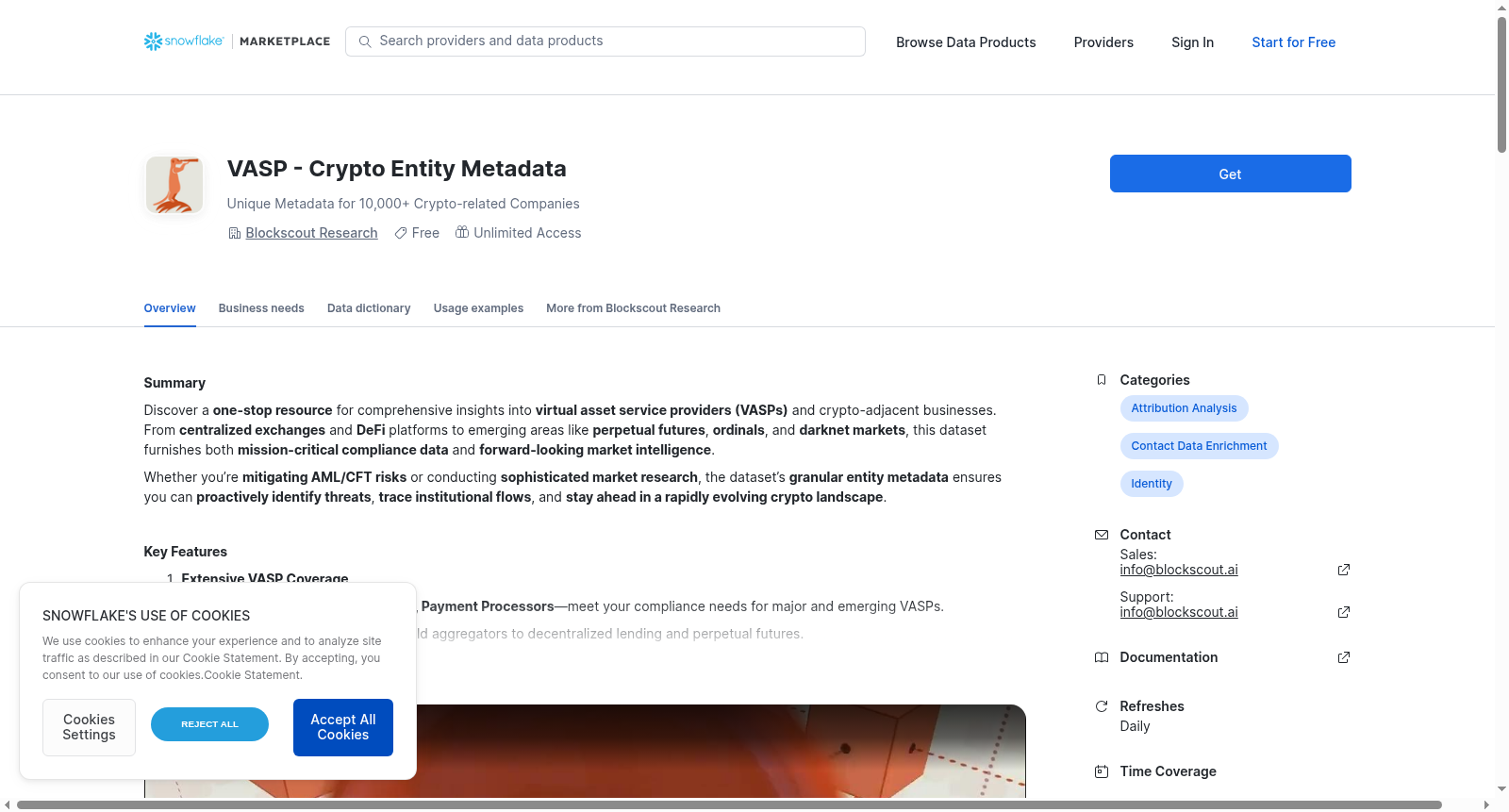Select the Contact Data Enrichment category chip

click(1199, 446)
